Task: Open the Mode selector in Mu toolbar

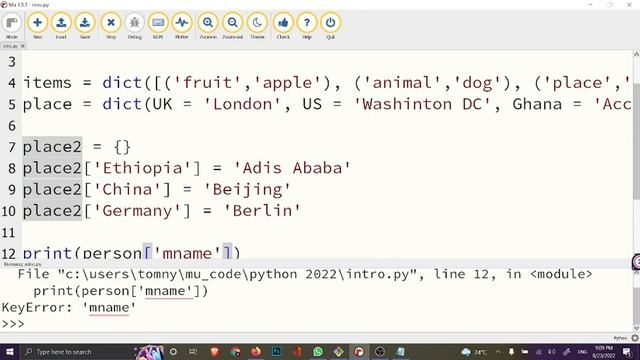Action: coord(12,25)
